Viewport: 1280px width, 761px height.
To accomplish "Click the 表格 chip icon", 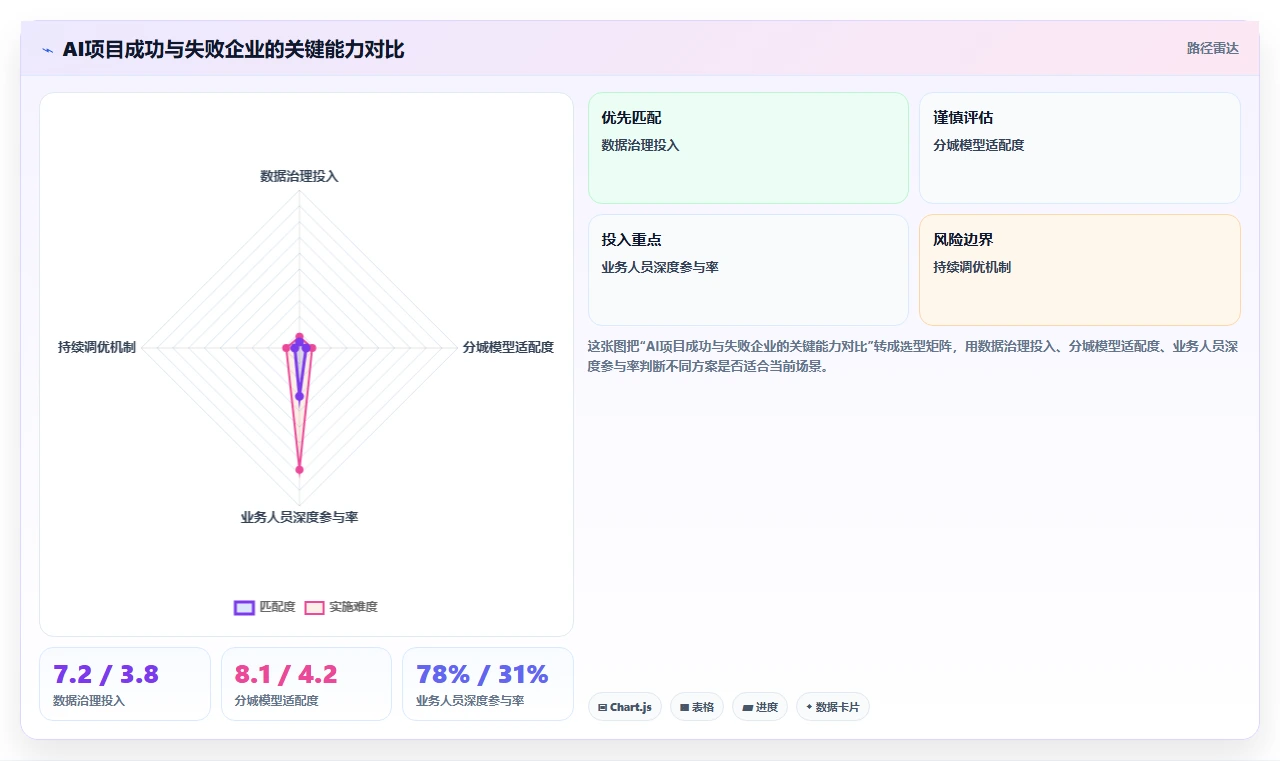I will (684, 707).
